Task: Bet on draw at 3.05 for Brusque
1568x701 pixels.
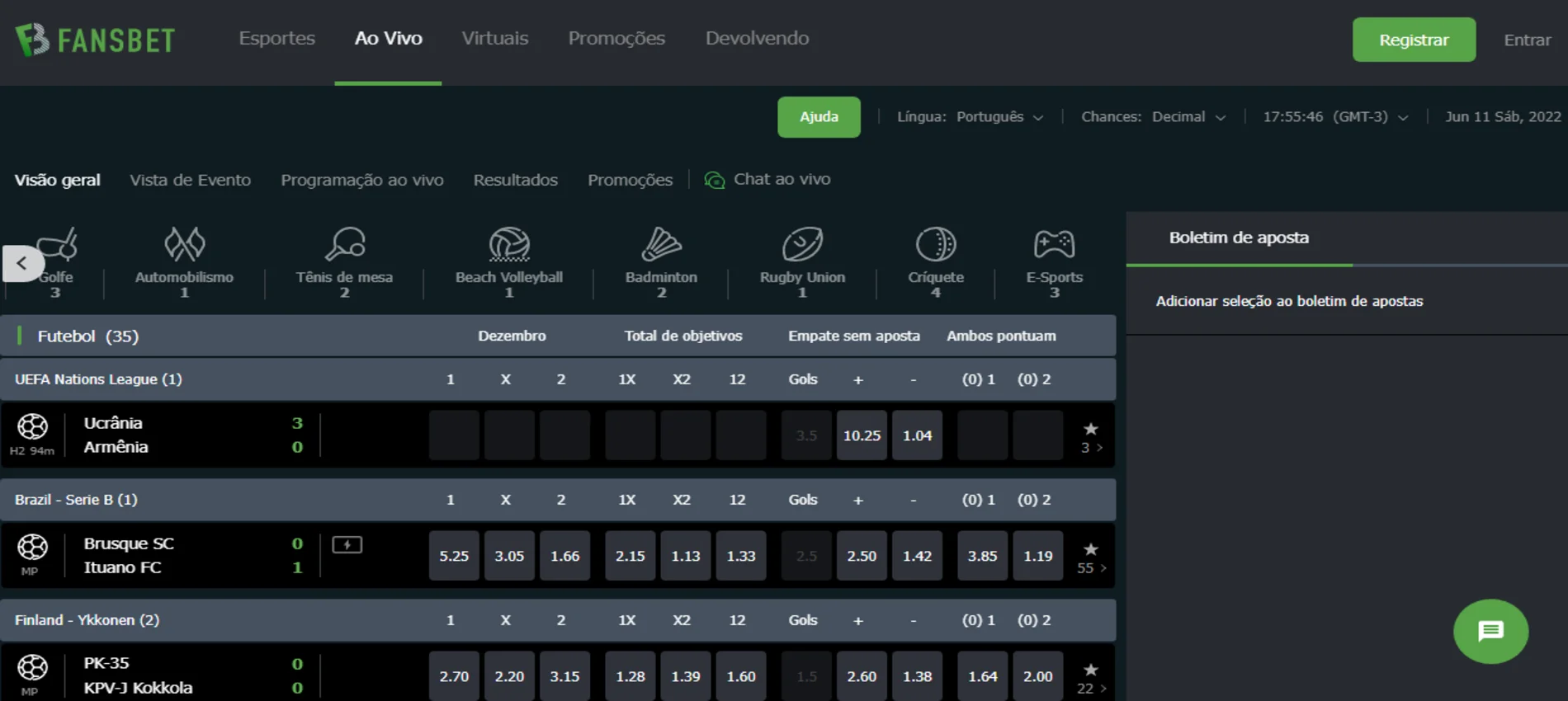Action: (x=509, y=556)
